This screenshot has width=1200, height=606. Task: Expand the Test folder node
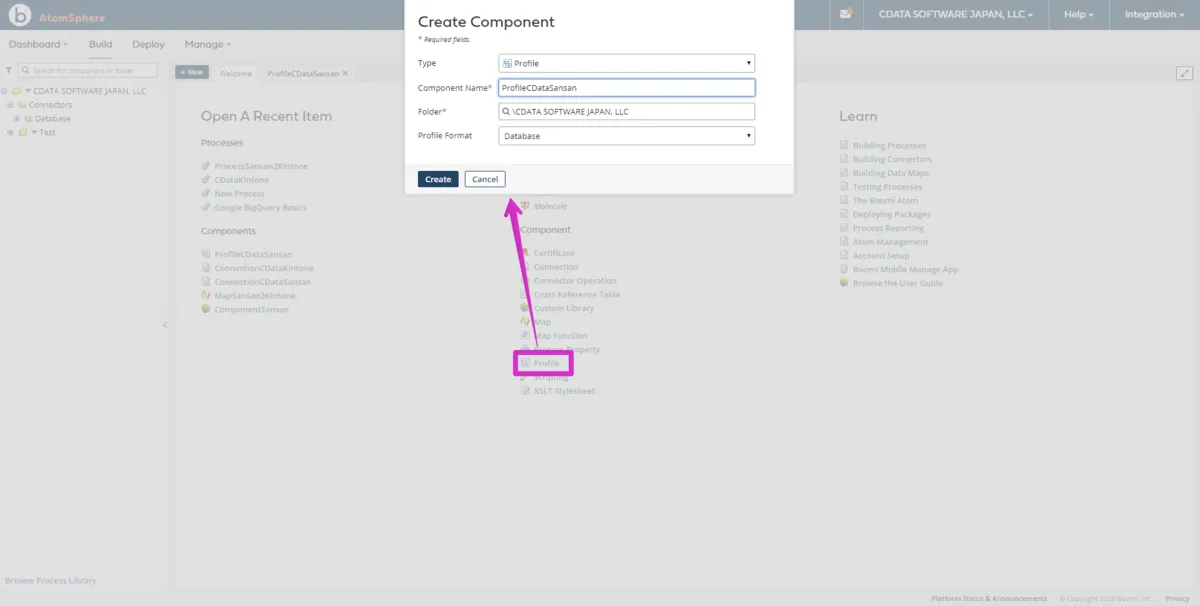point(9,132)
